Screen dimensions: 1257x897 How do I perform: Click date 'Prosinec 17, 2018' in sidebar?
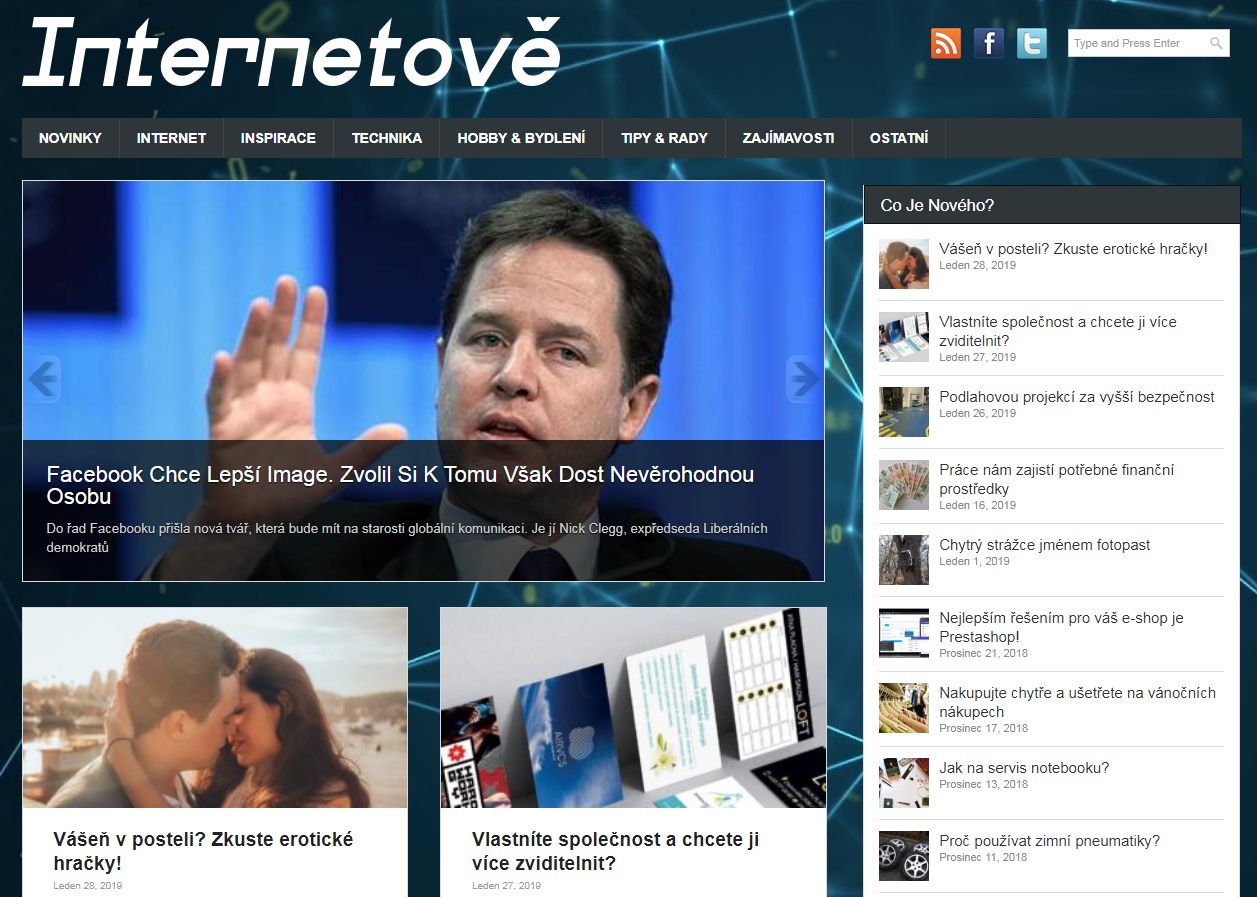(x=983, y=729)
